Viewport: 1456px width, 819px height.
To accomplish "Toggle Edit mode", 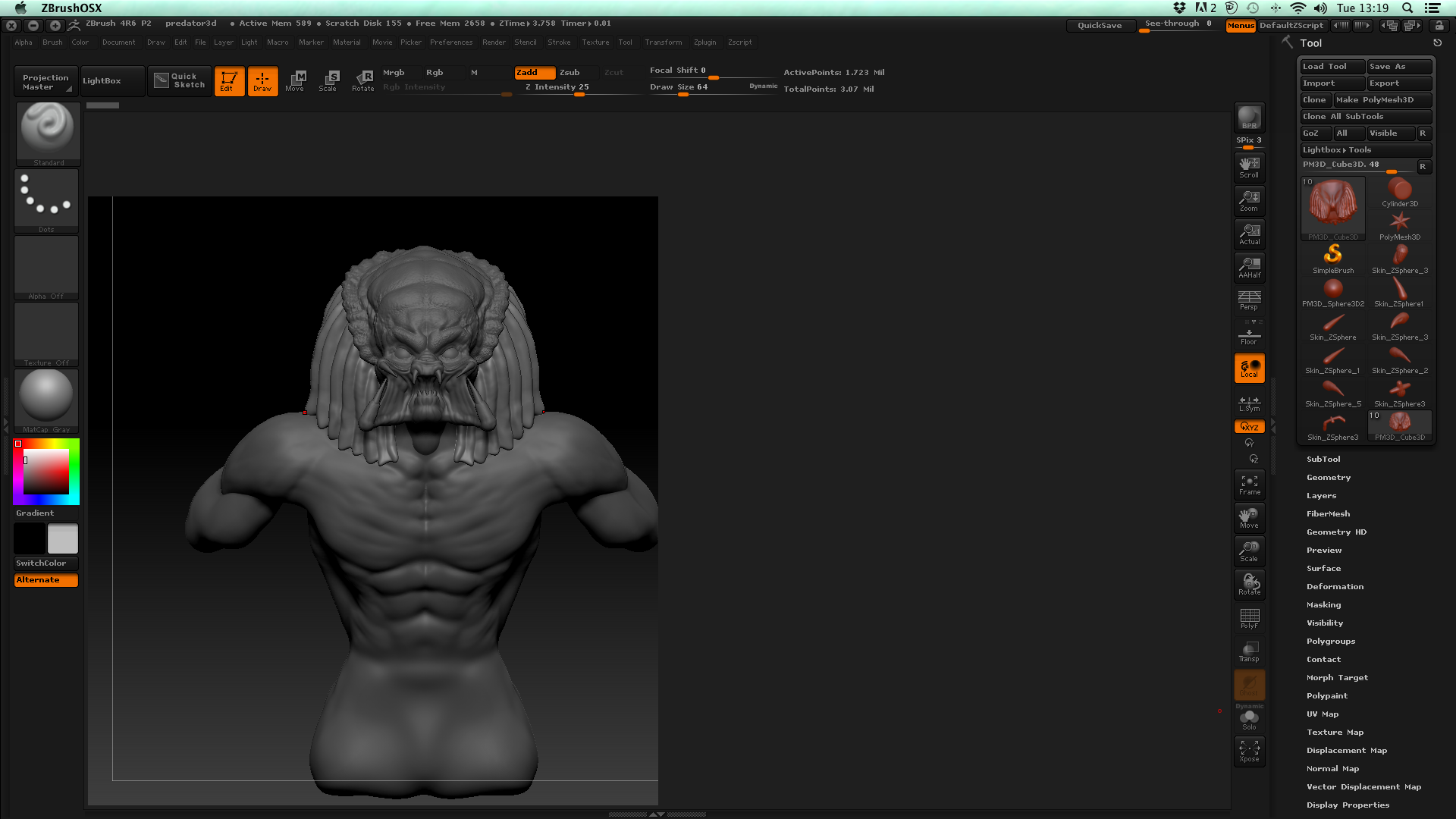I will [x=229, y=80].
